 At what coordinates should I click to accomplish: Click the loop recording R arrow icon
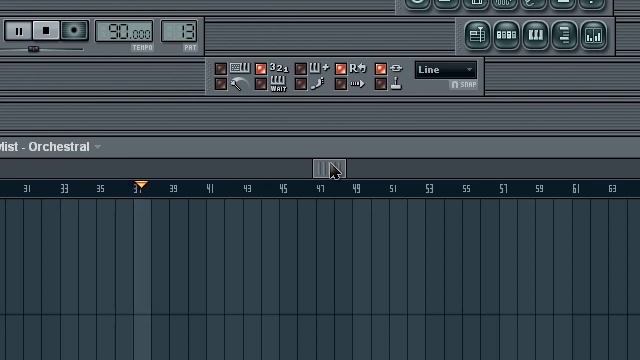point(358,68)
